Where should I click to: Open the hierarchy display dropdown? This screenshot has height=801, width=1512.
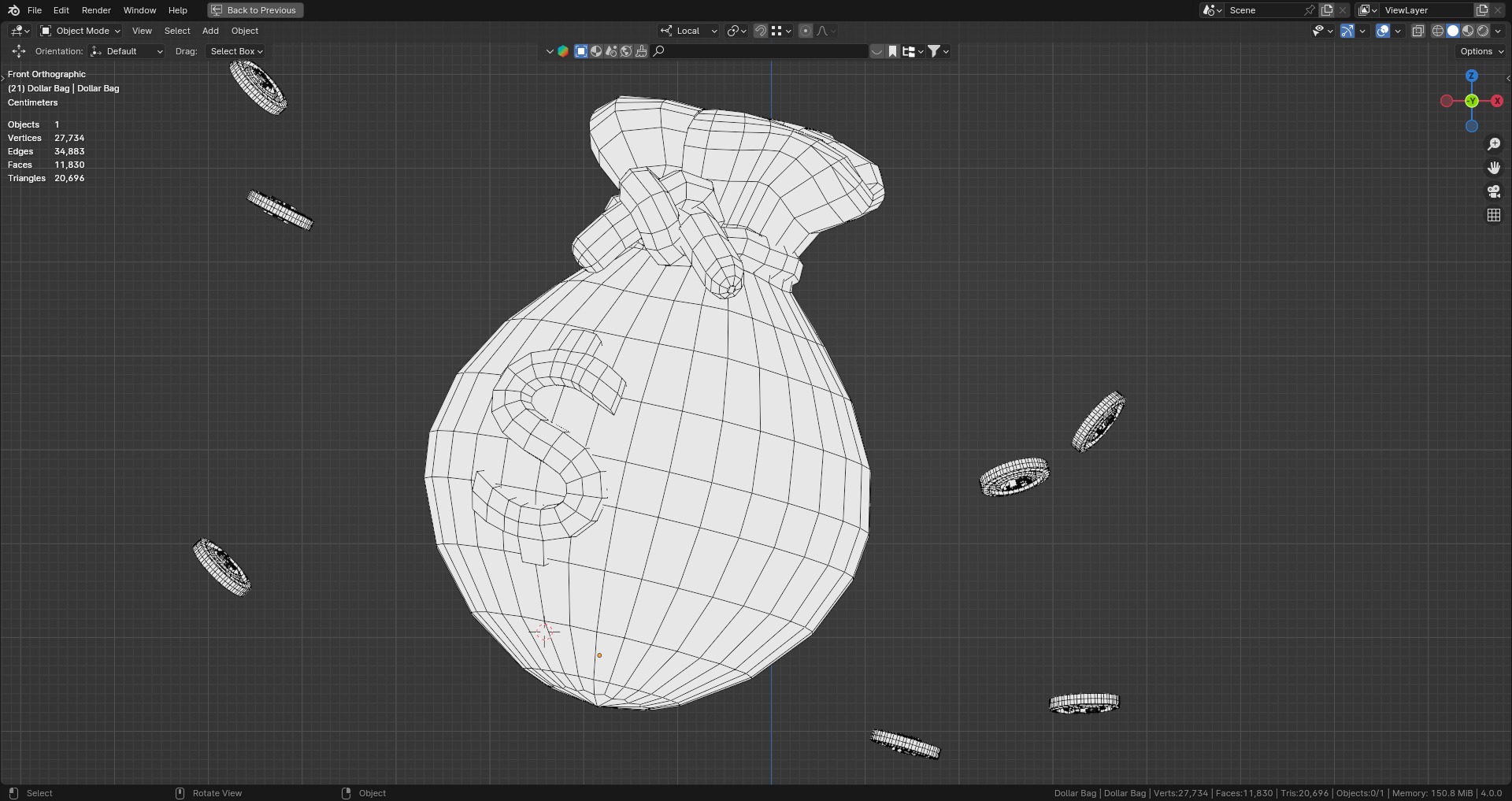coord(913,51)
